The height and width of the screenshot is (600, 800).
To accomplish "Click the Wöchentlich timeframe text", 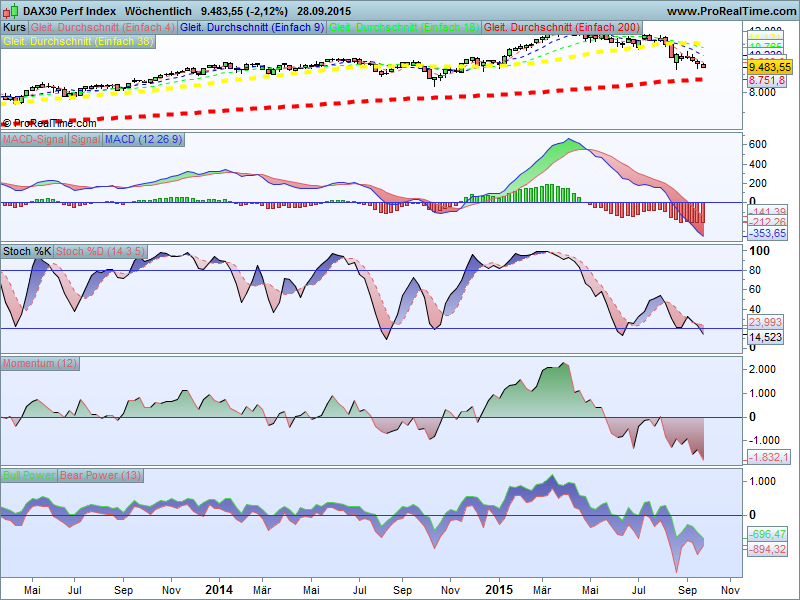I will coord(158,11).
